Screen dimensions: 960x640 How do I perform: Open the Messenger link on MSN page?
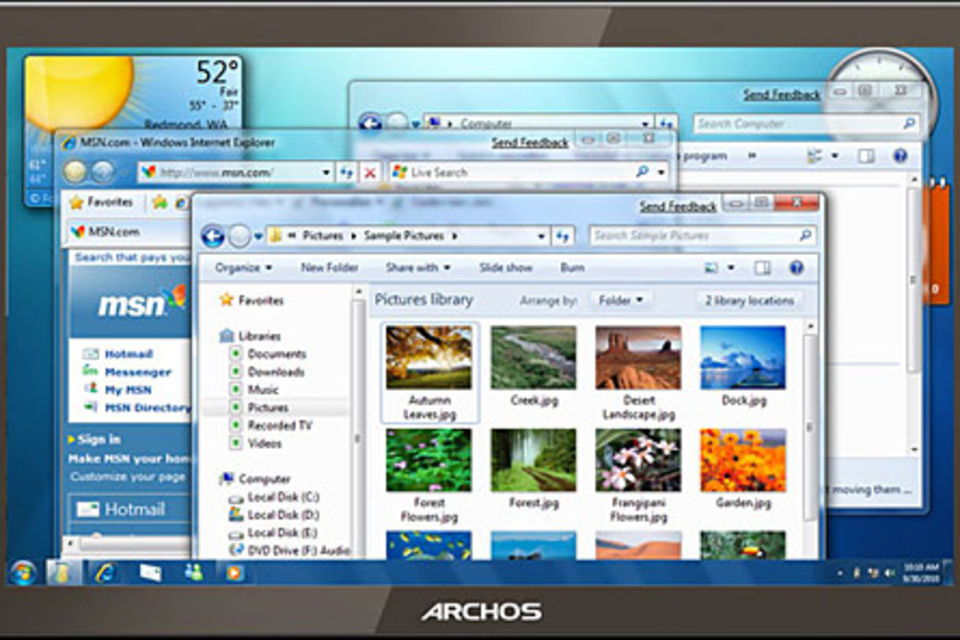[x=138, y=372]
